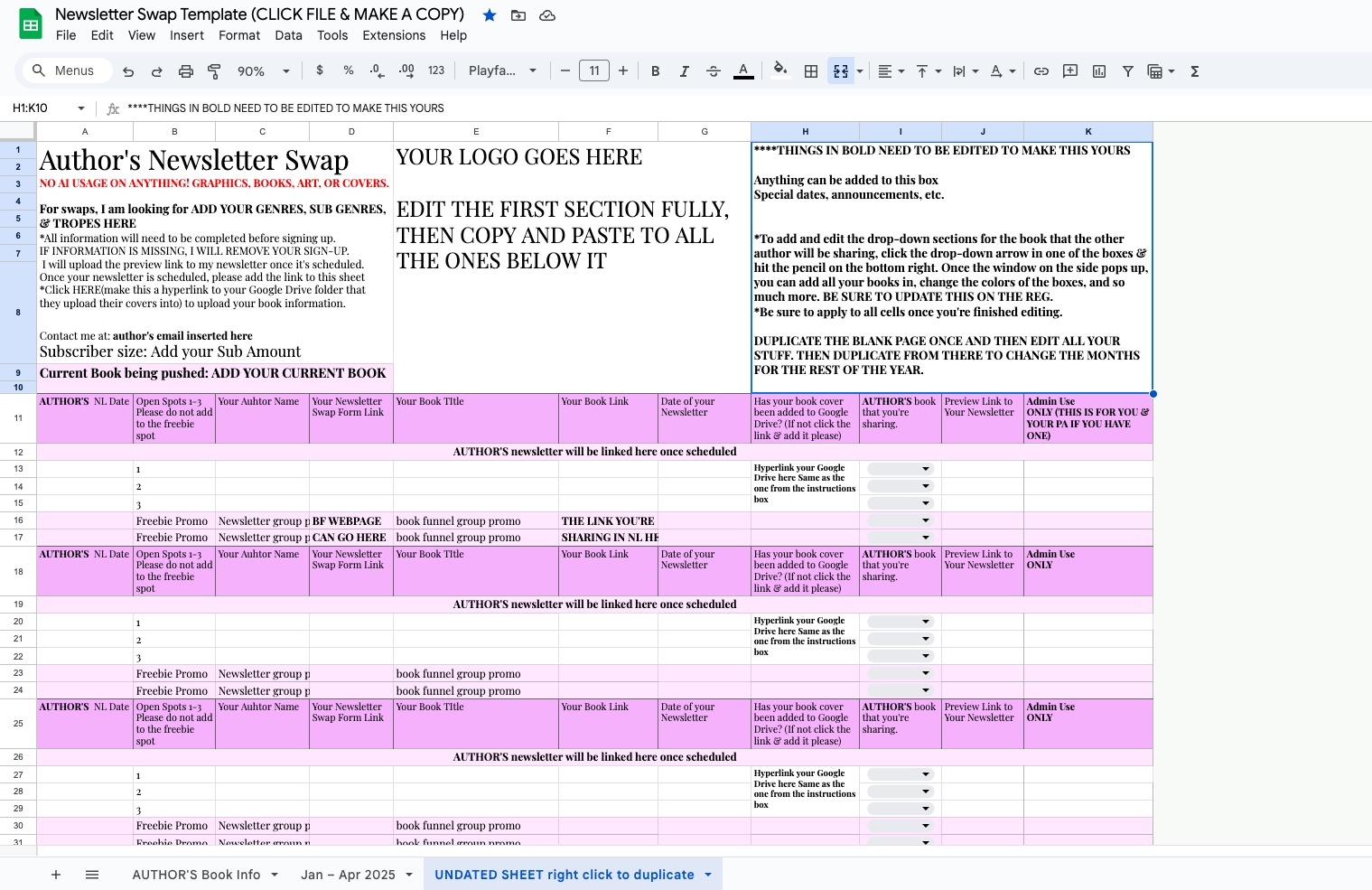Image resolution: width=1372 pixels, height=890 pixels.
Task: Open the zoom level dropdown
Action: 264,71
